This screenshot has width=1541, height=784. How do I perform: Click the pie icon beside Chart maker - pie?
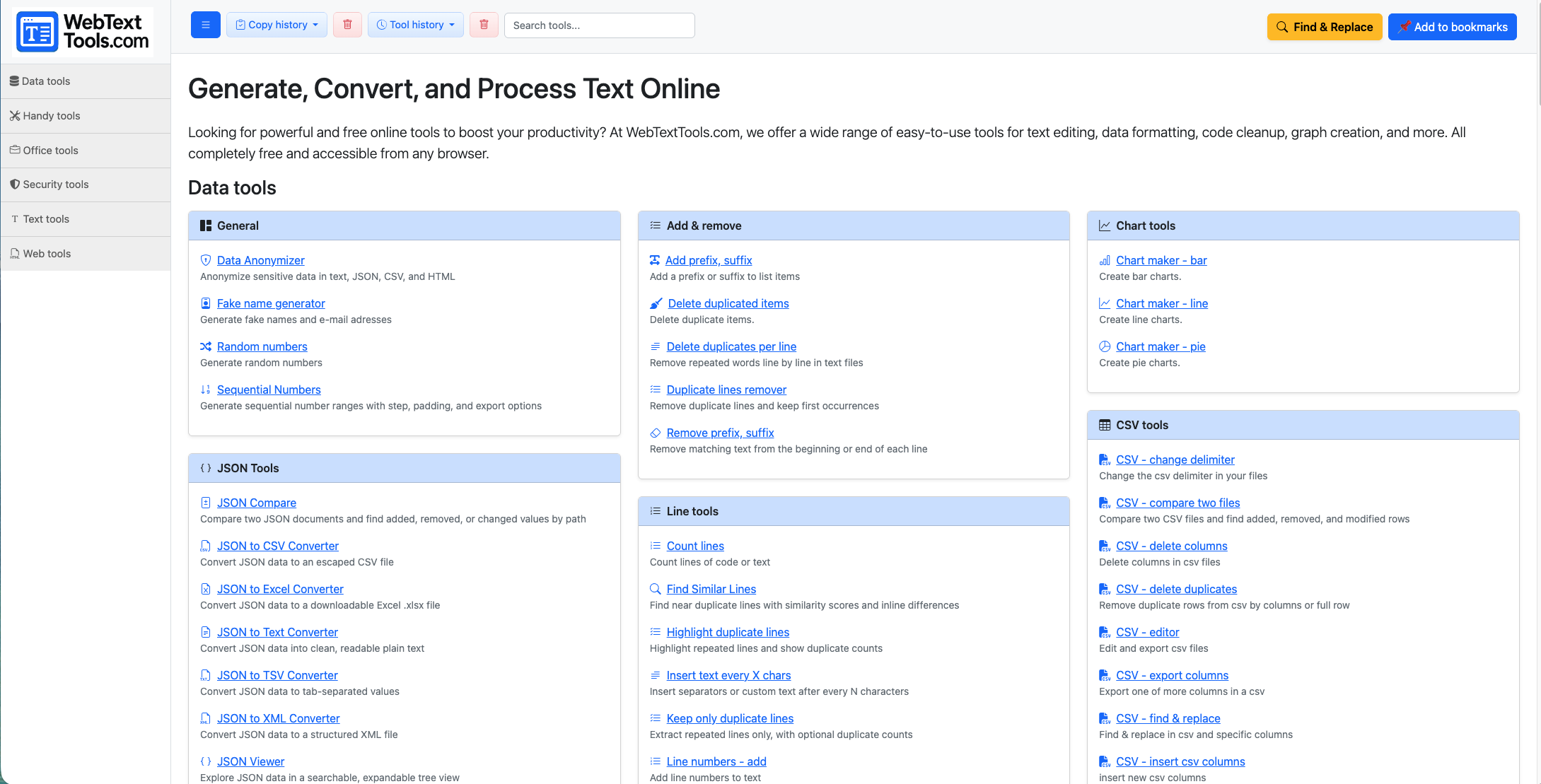coord(1105,346)
